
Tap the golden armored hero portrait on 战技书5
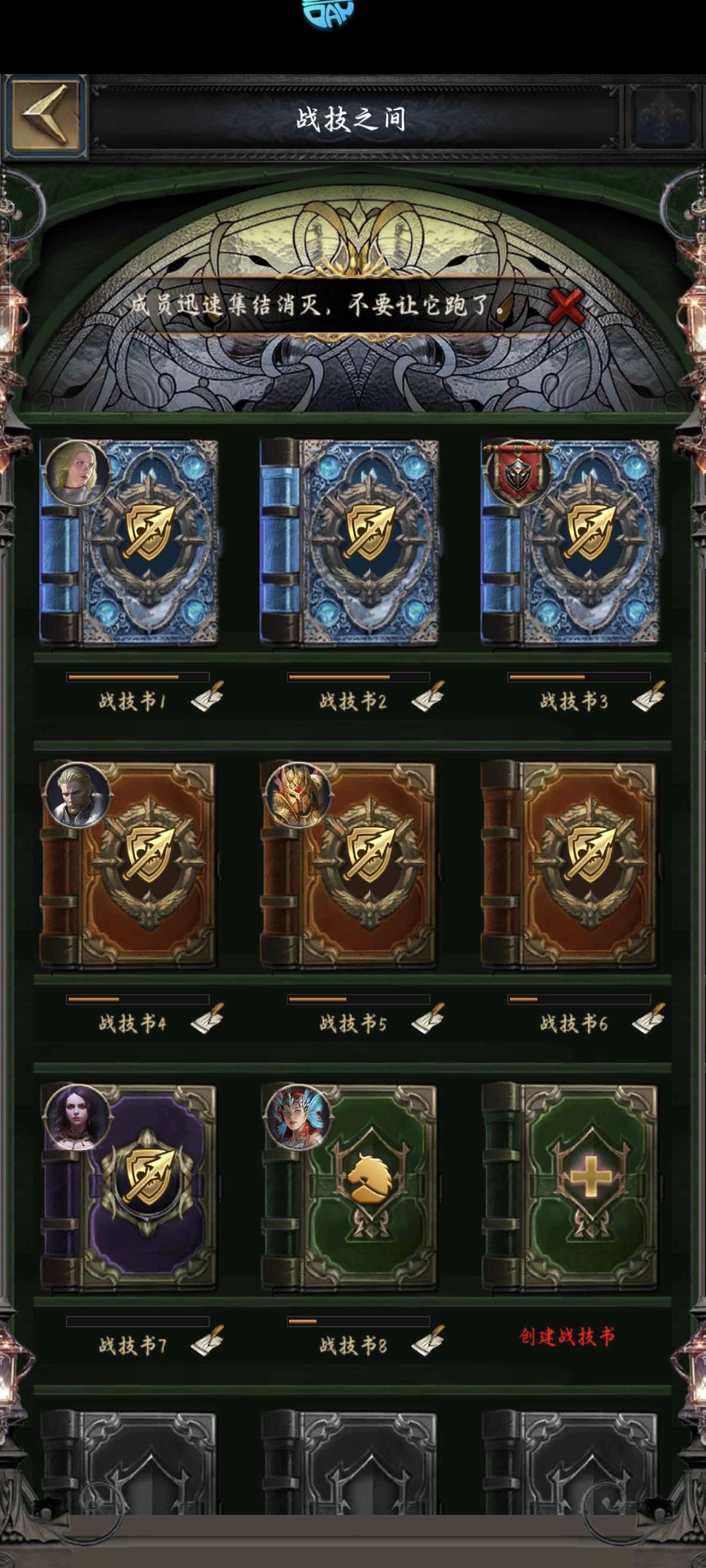[x=298, y=795]
